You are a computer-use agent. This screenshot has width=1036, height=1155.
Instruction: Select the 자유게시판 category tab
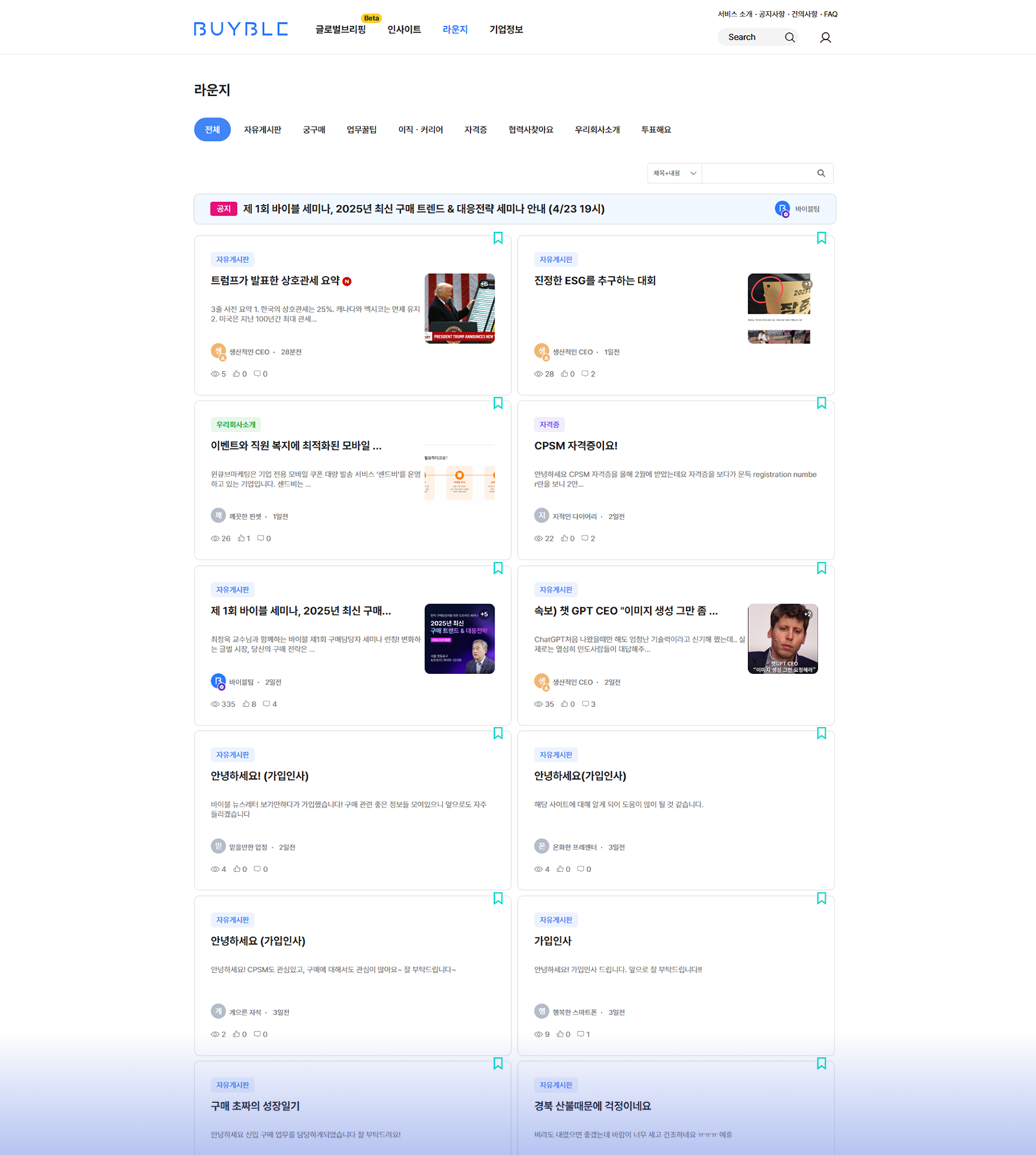[262, 129]
